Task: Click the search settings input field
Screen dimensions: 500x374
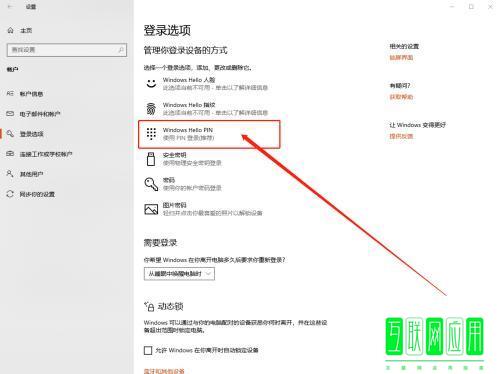Action: click(x=67, y=50)
